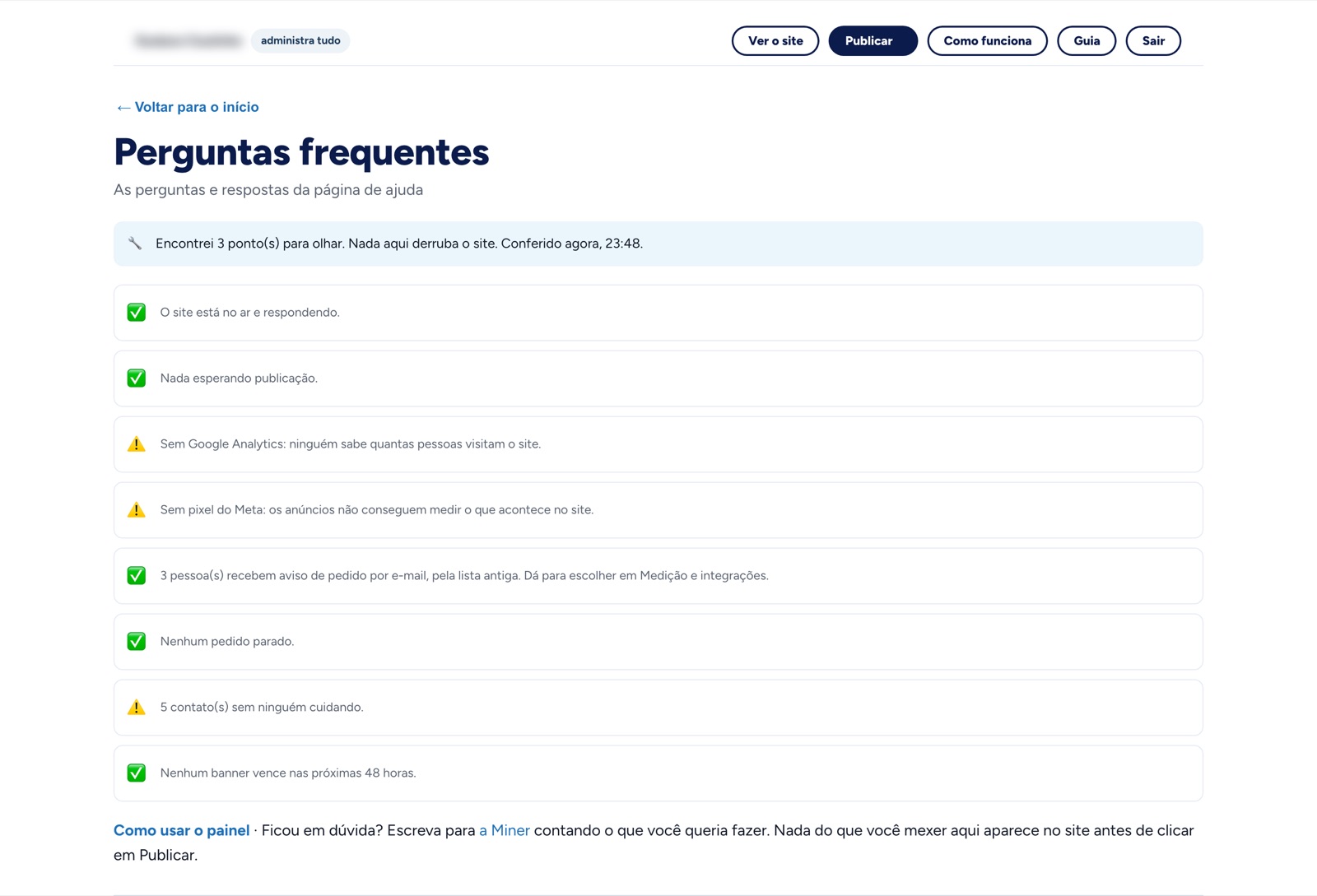Click subtitle 'As perguntas e respostas da página de ajuda'

268,190
